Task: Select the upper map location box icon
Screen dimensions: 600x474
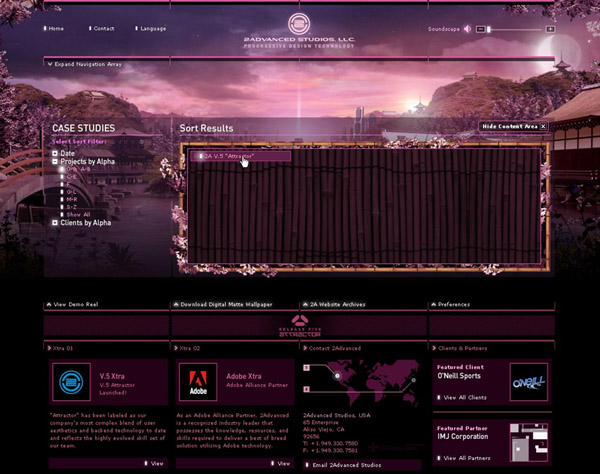Action: click(x=306, y=368)
